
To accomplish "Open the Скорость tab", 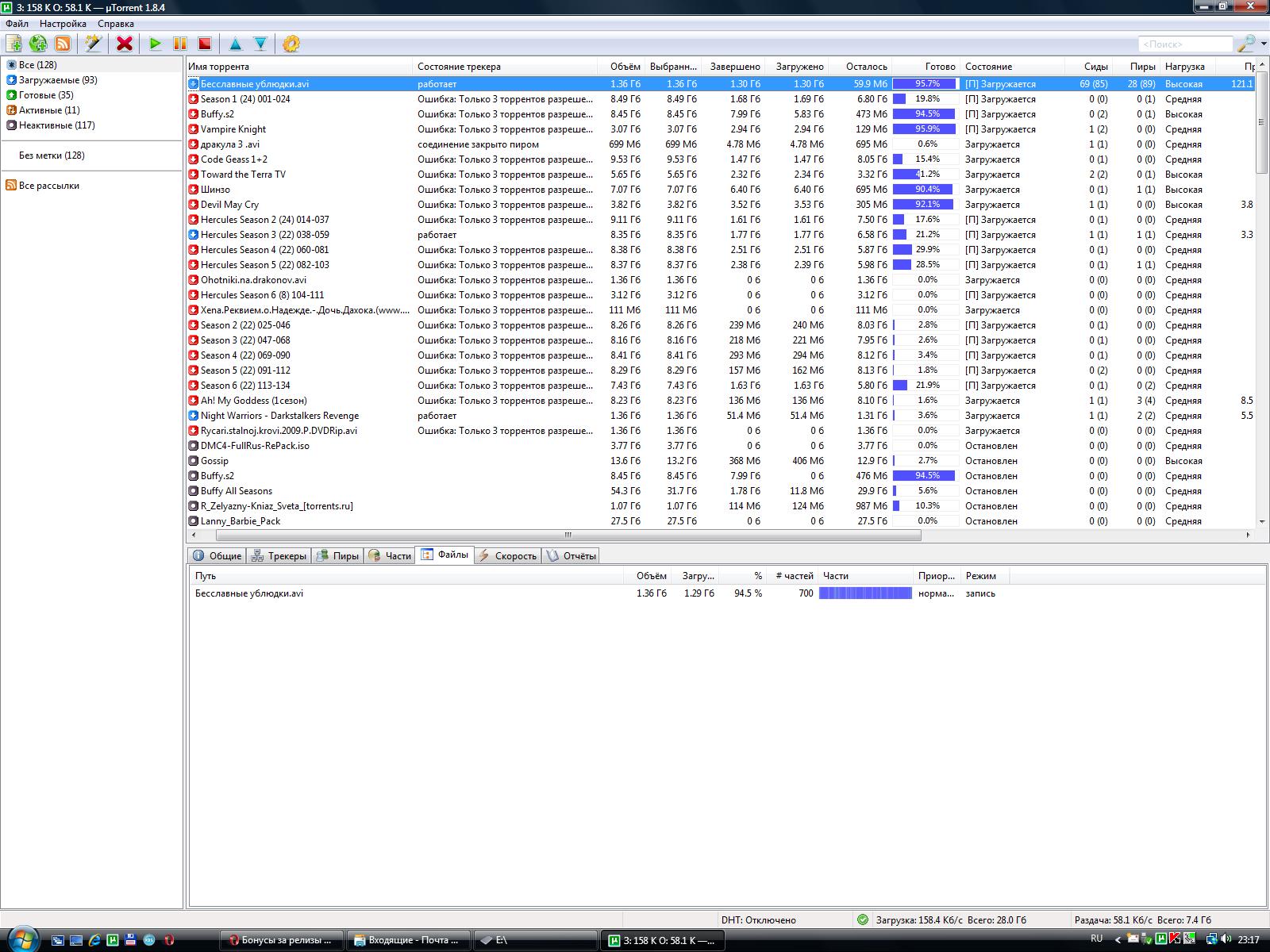I will (508, 556).
